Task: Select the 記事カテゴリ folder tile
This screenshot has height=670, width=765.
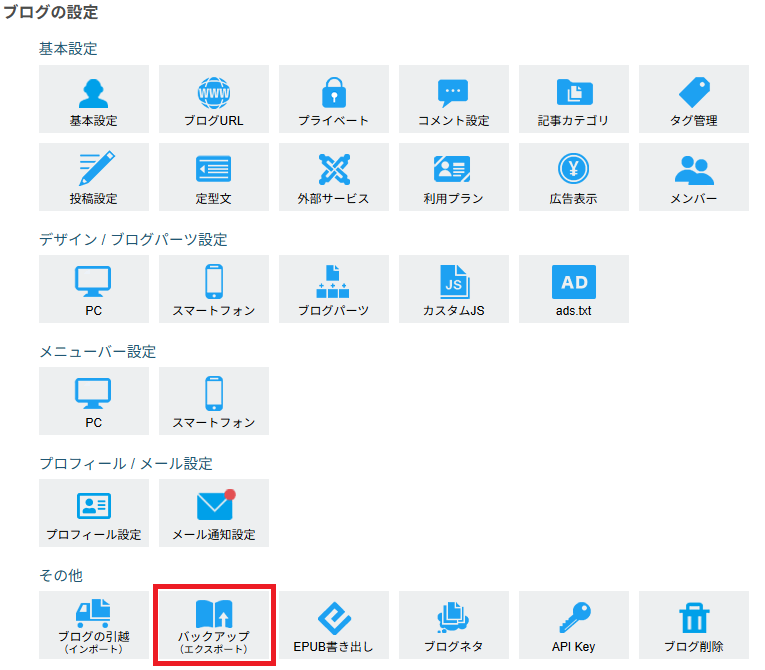Action: tap(574, 99)
